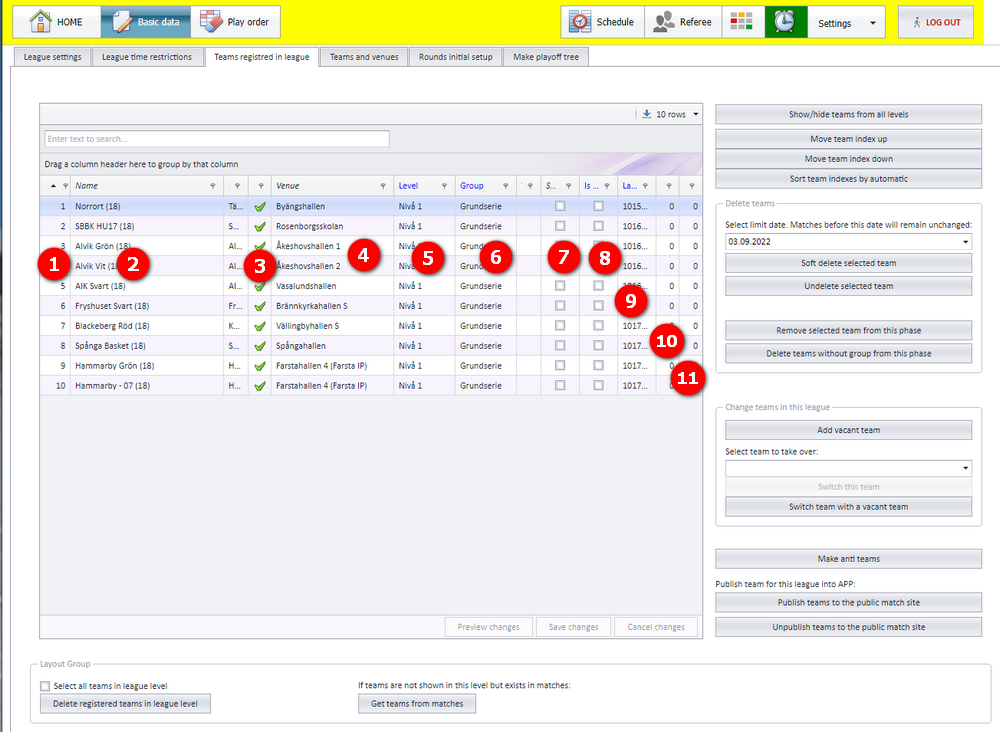This screenshot has height=732, width=1000.
Task: Click Publish teams to the public match site
Action: (848, 603)
